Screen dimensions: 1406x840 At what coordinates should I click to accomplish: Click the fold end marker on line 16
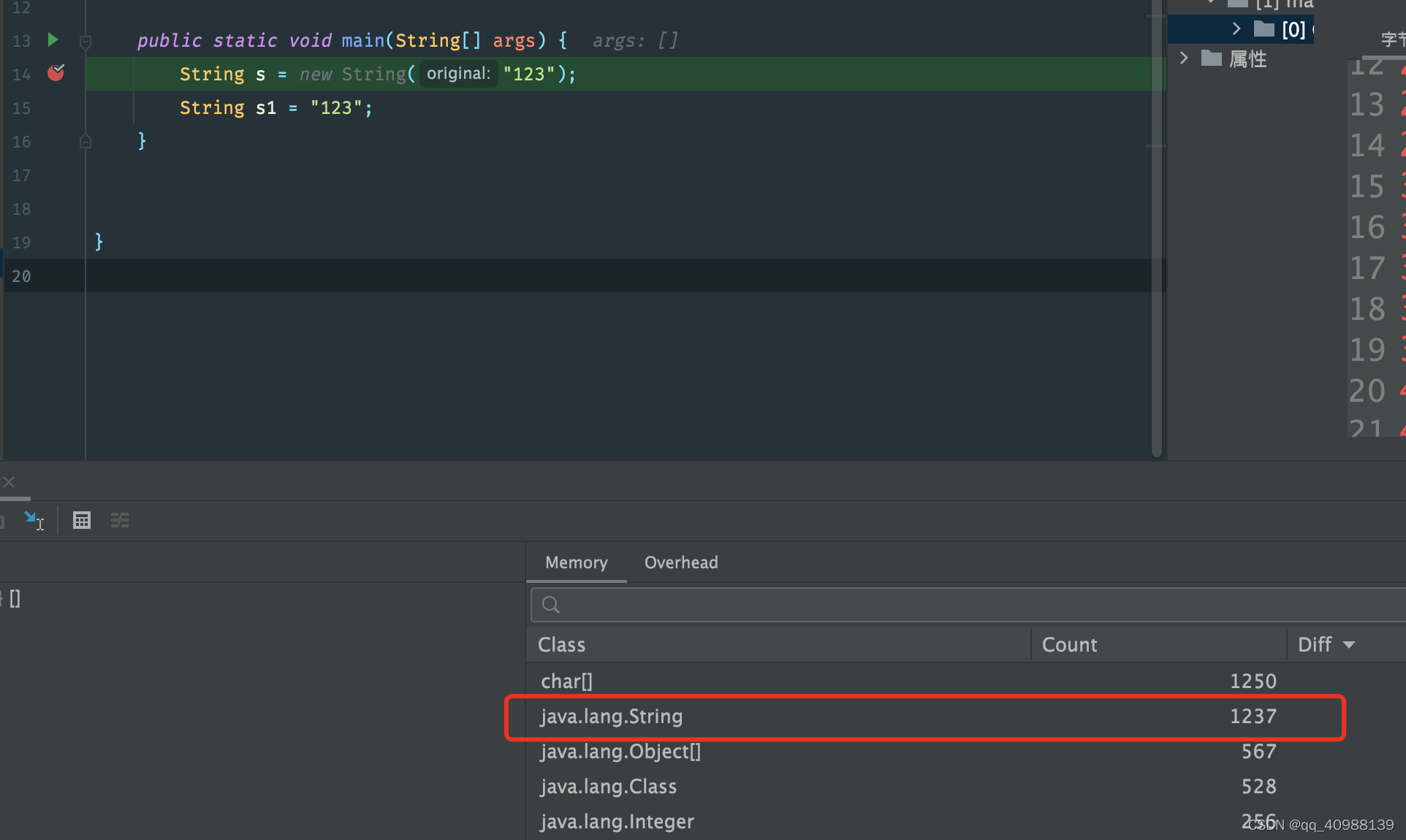tap(85, 141)
